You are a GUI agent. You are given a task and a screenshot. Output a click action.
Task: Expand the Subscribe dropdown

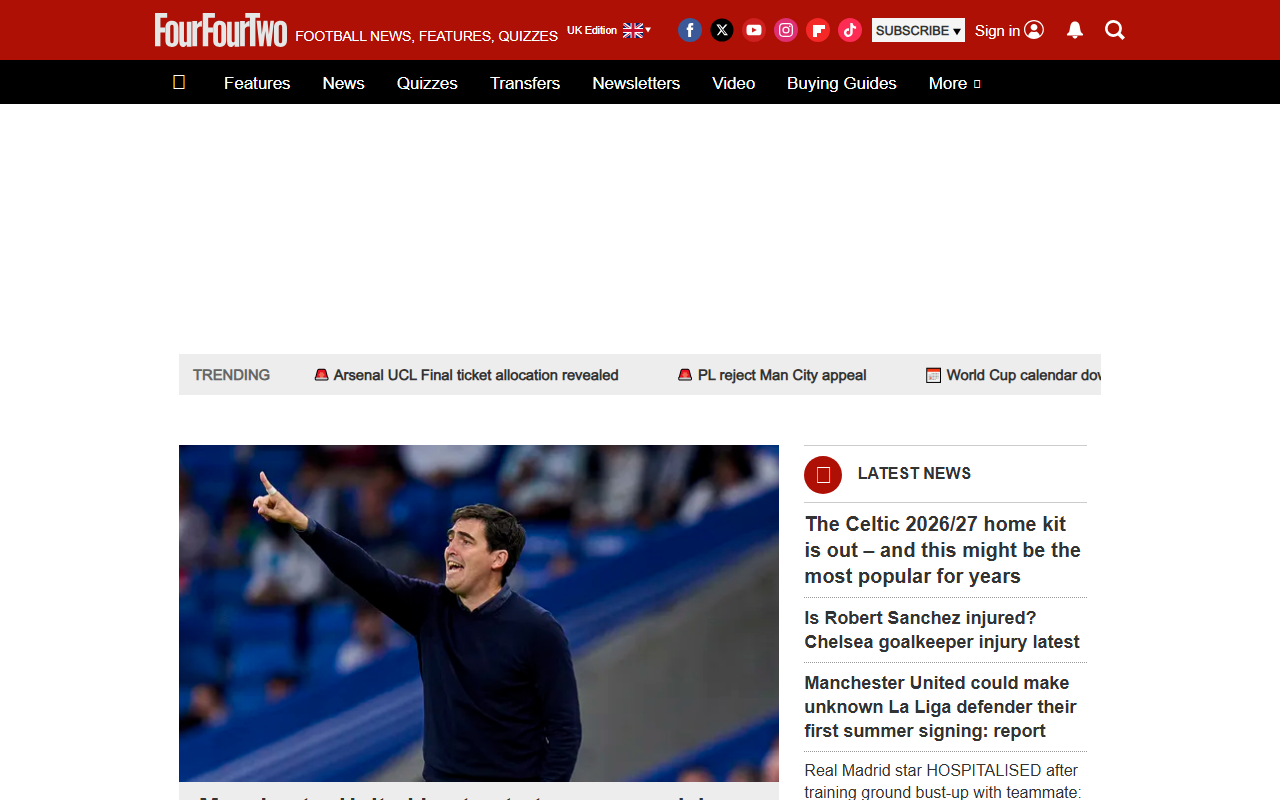point(918,30)
